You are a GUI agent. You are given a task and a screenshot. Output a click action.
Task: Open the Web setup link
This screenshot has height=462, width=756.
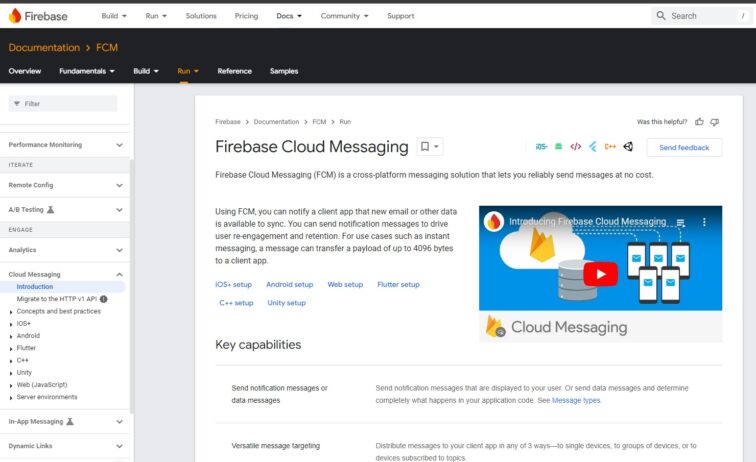(x=345, y=285)
